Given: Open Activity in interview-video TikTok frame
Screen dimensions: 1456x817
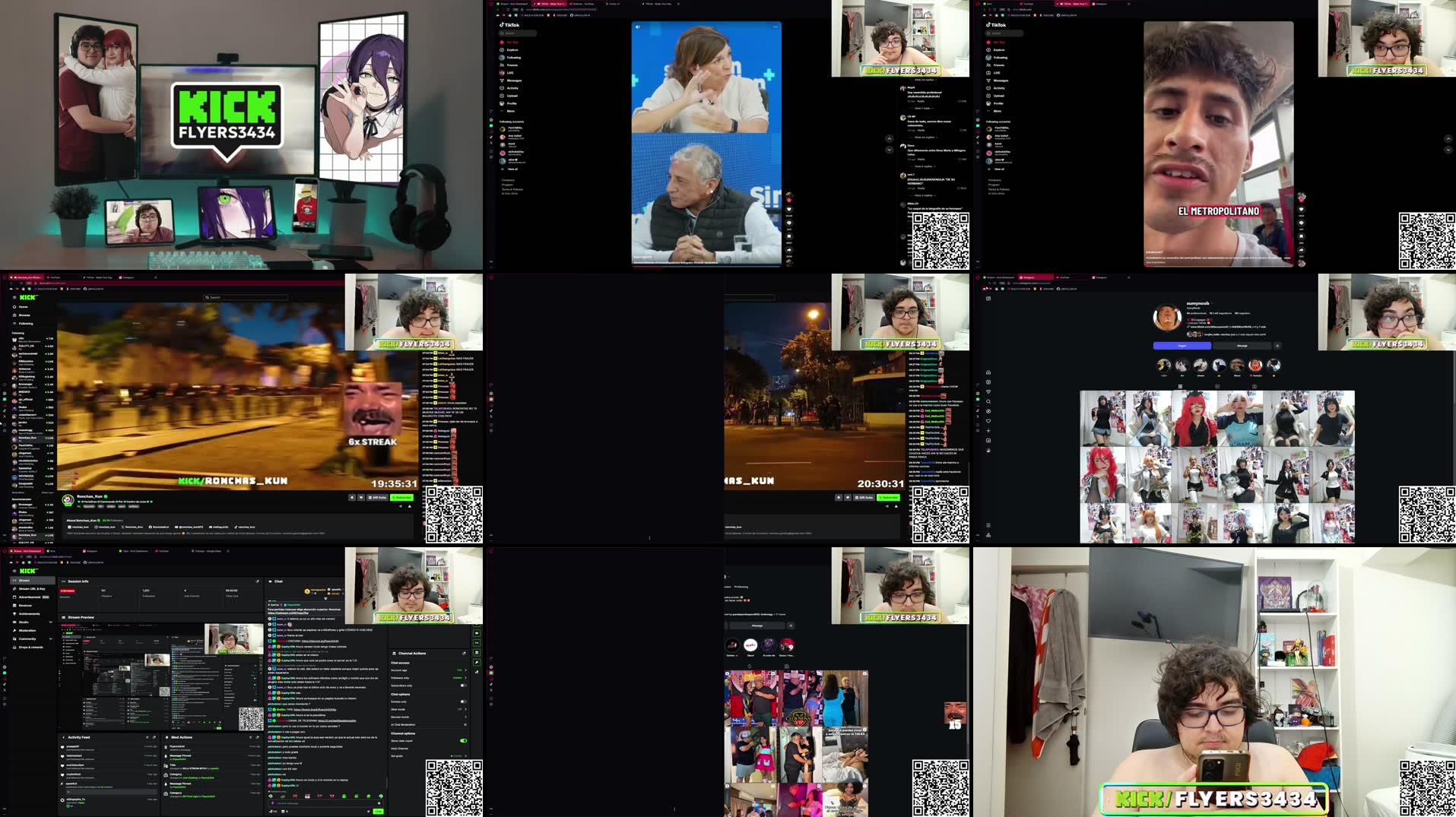Looking at the screenshot, I should (x=509, y=88).
